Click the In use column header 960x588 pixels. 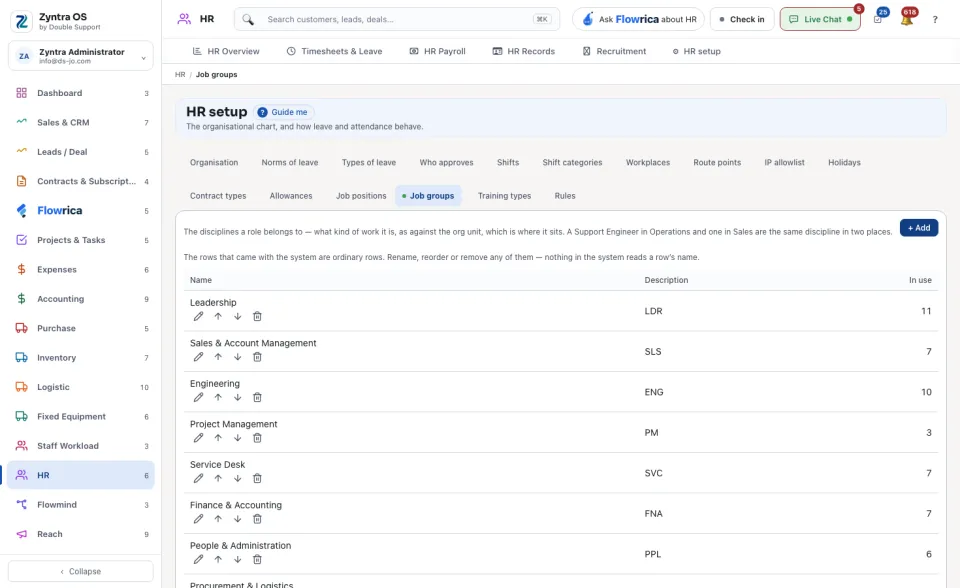coord(920,280)
